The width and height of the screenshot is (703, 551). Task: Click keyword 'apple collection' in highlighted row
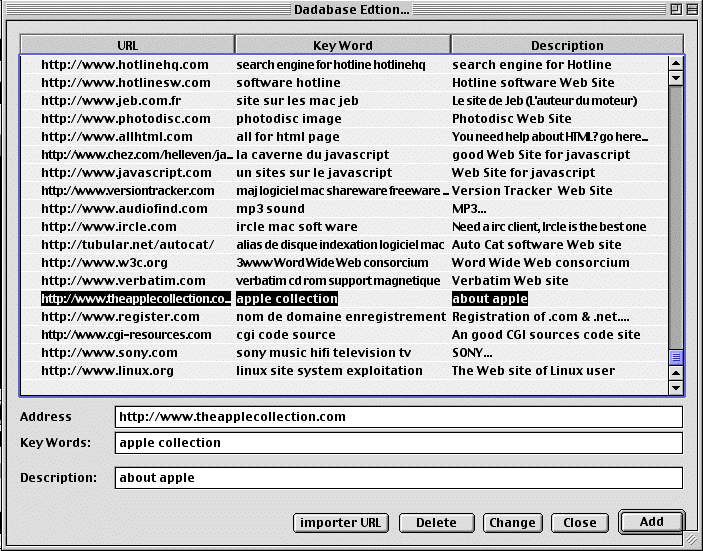tap(287, 299)
